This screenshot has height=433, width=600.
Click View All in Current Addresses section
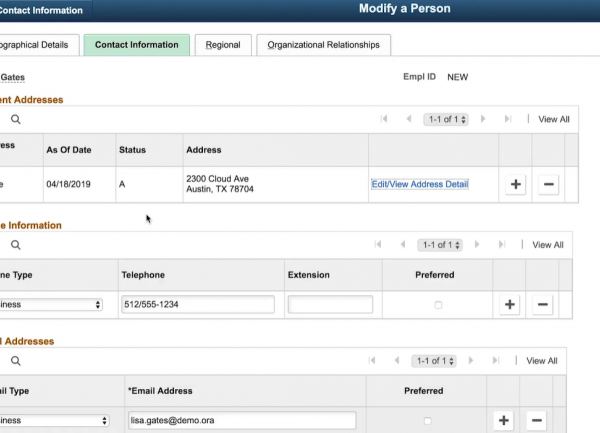[554, 119]
